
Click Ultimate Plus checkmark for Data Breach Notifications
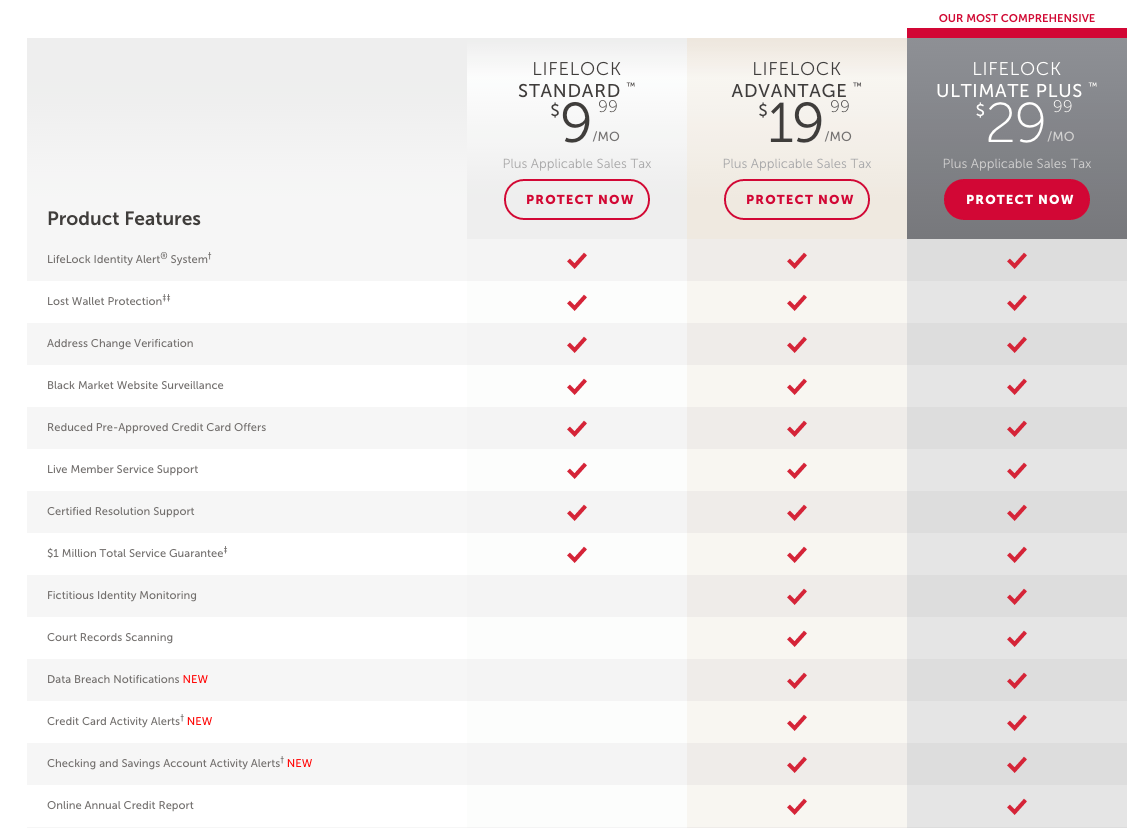pos(1017,681)
